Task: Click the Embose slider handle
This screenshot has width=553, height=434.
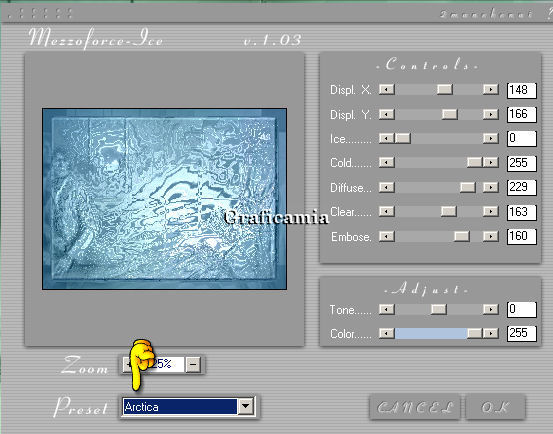Action: (x=461, y=236)
